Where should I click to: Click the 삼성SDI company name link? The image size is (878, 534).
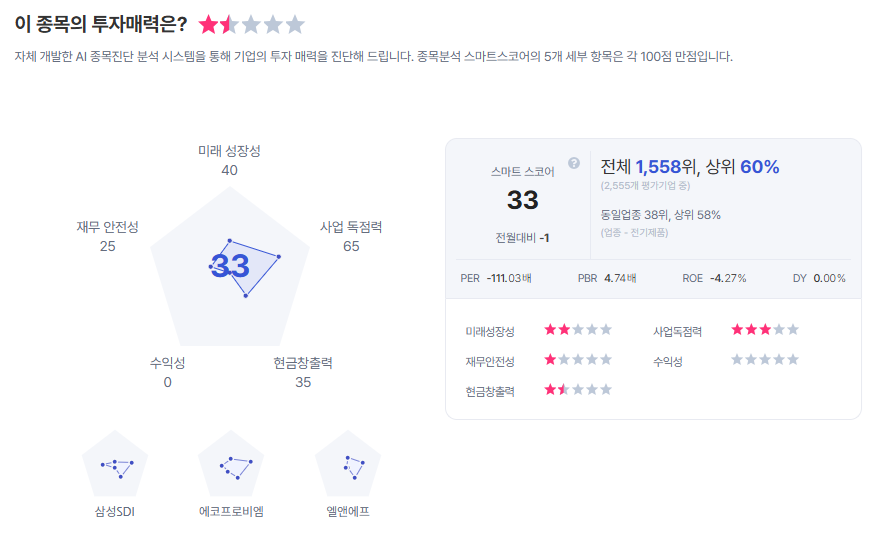point(115,511)
